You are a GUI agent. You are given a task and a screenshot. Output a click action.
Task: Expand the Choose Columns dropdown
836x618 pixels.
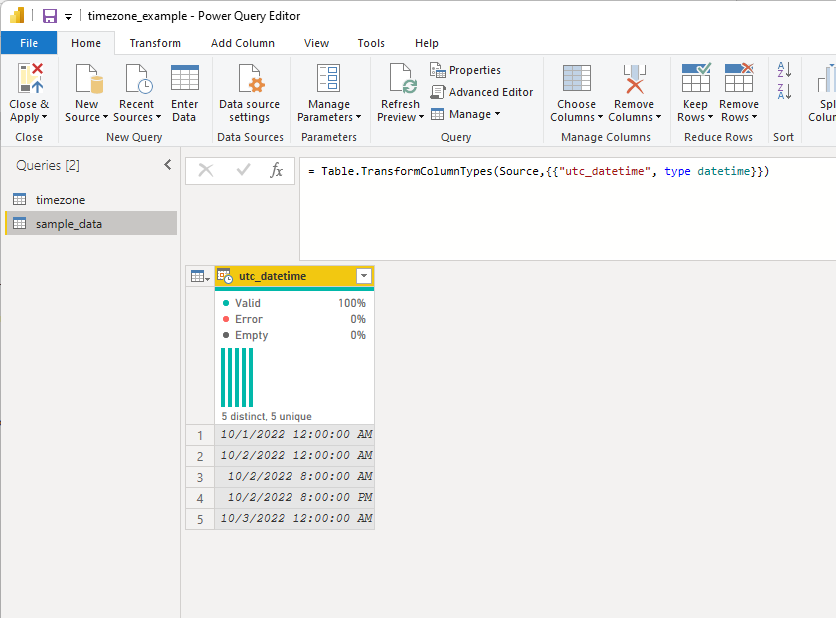(x=600, y=117)
